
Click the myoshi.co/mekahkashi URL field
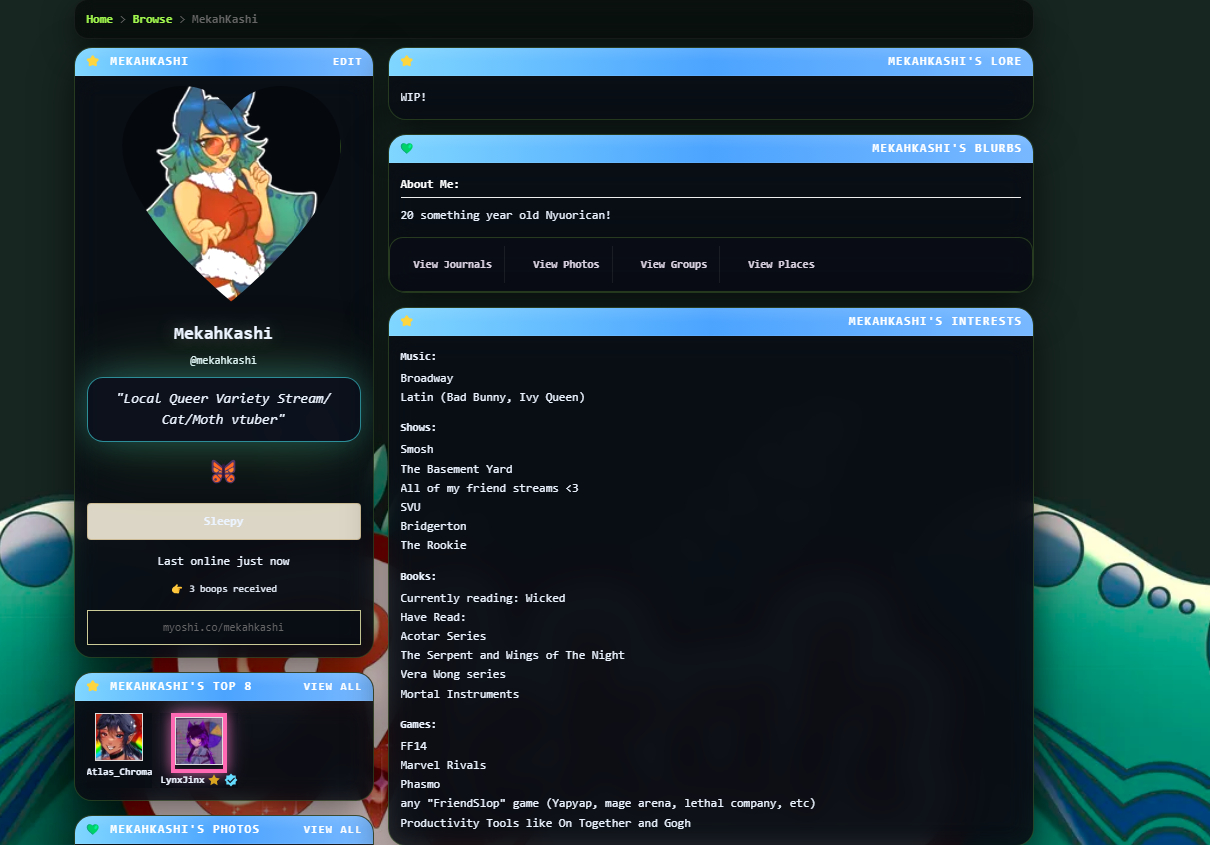point(224,627)
